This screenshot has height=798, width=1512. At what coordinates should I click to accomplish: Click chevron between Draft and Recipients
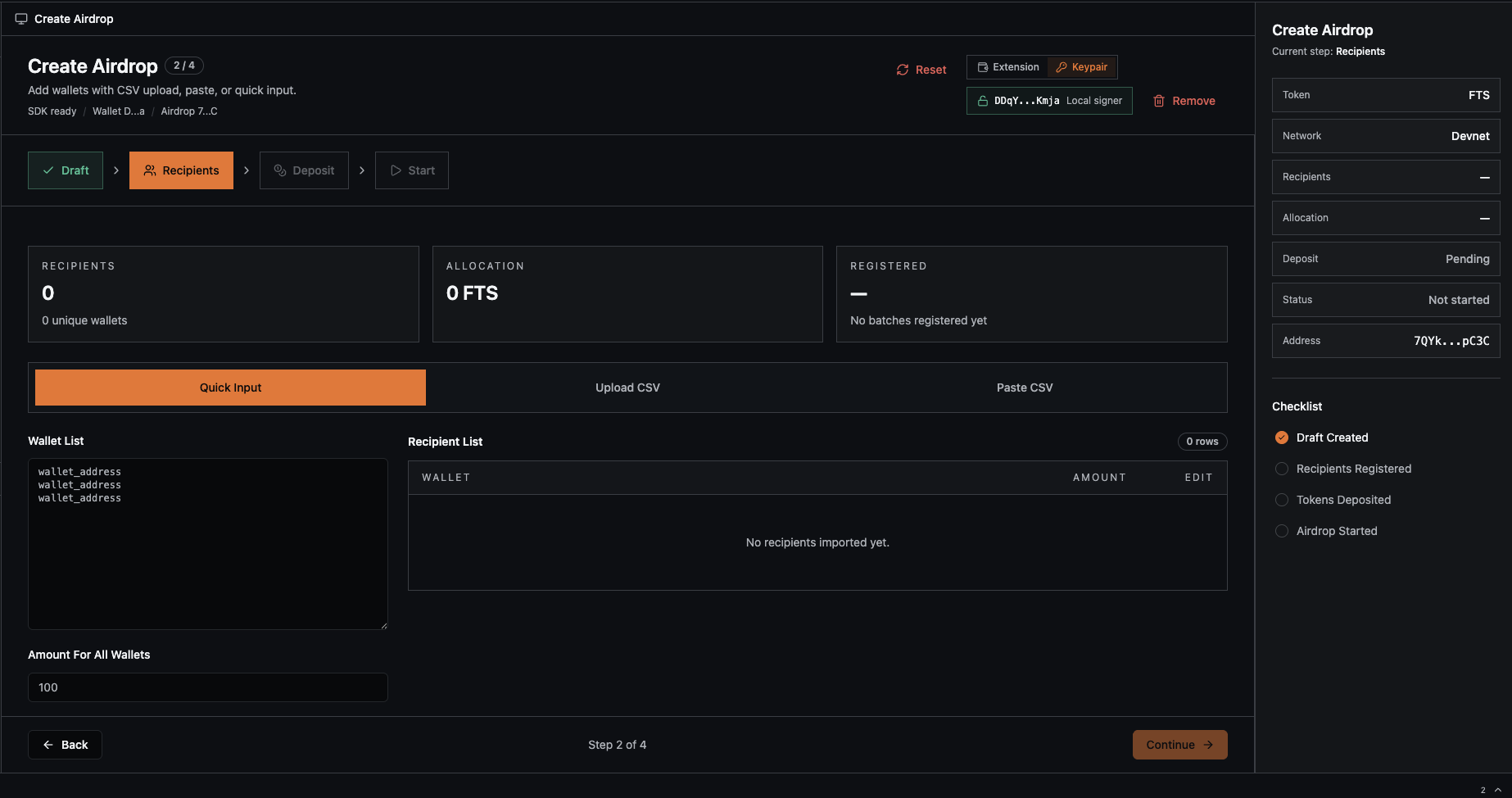pyautogui.click(x=116, y=170)
